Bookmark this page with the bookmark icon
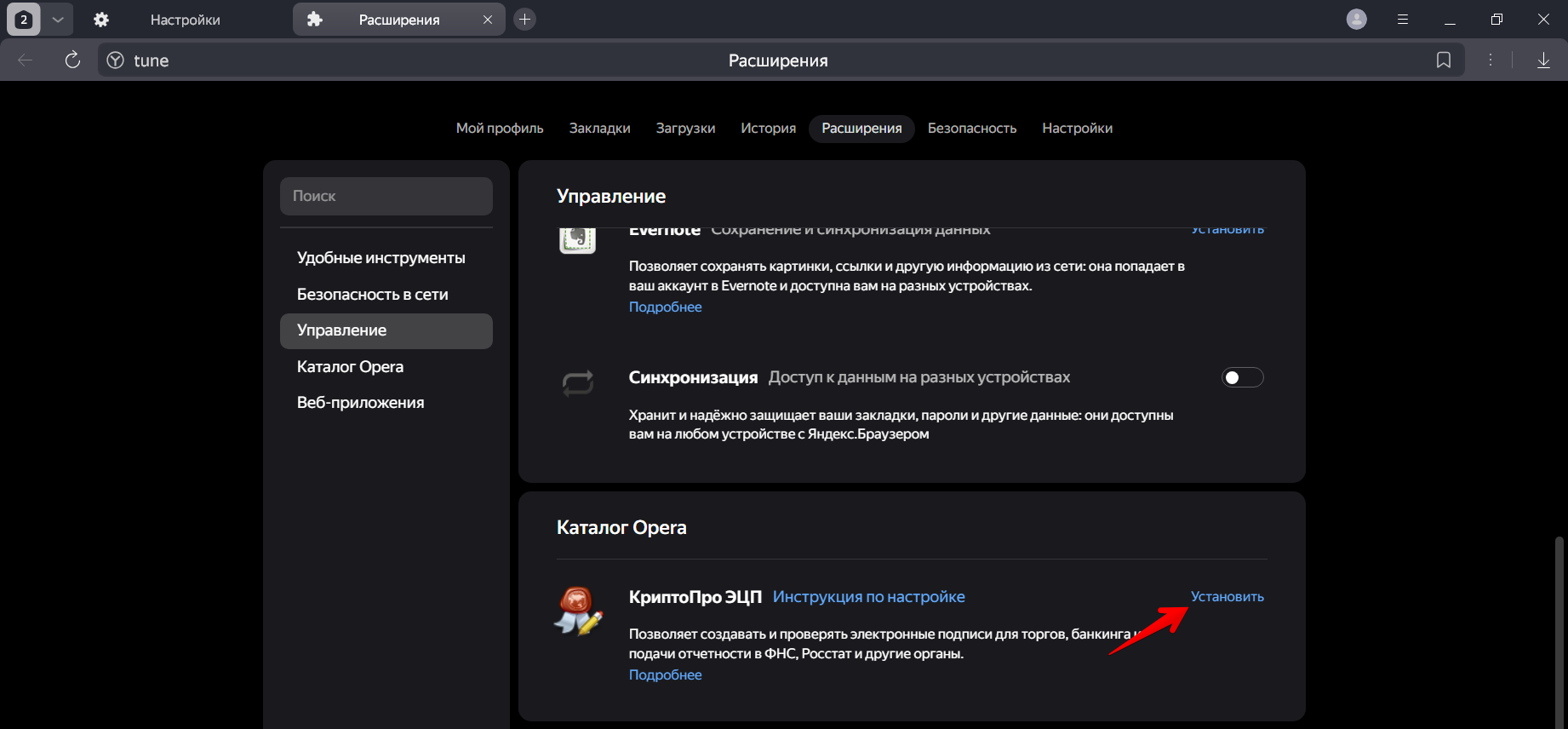The height and width of the screenshot is (729, 1568). 1444,60
